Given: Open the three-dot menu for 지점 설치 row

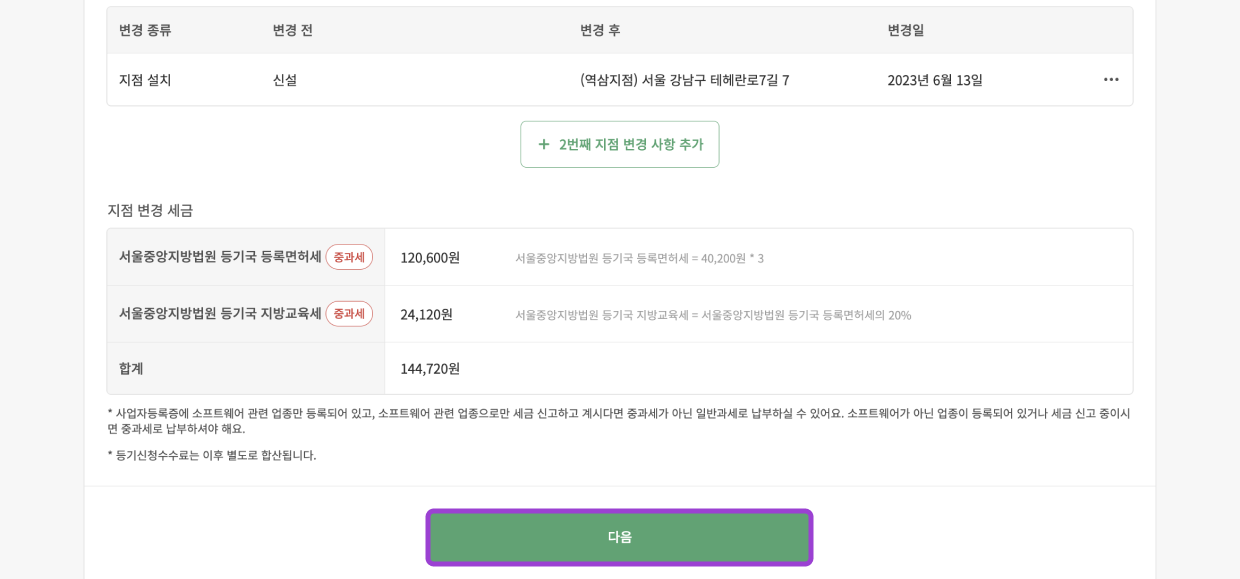Looking at the screenshot, I should coord(1110,80).
